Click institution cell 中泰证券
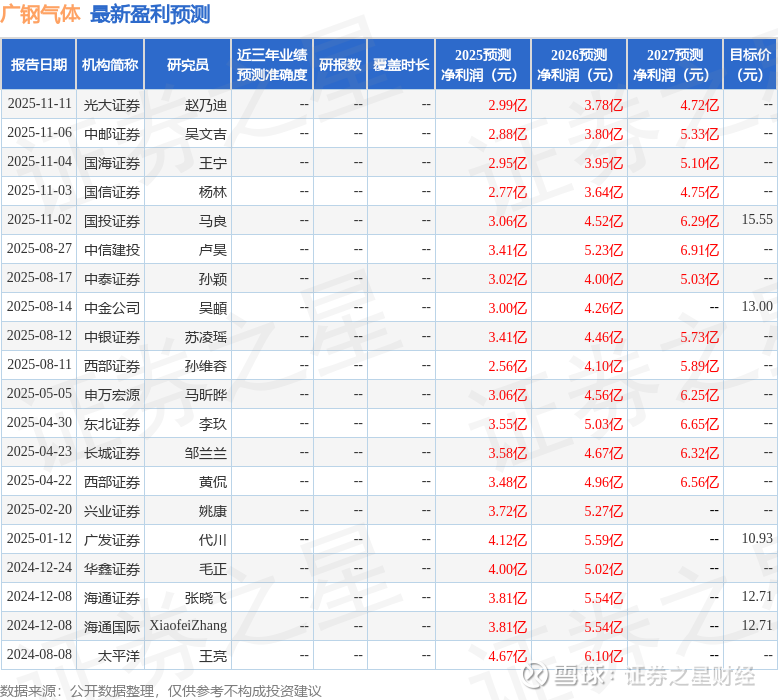778x700 pixels. tap(112, 279)
